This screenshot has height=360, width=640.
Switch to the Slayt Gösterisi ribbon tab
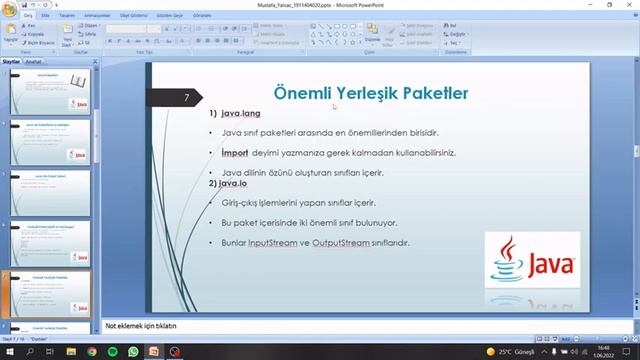pyautogui.click(x=133, y=16)
